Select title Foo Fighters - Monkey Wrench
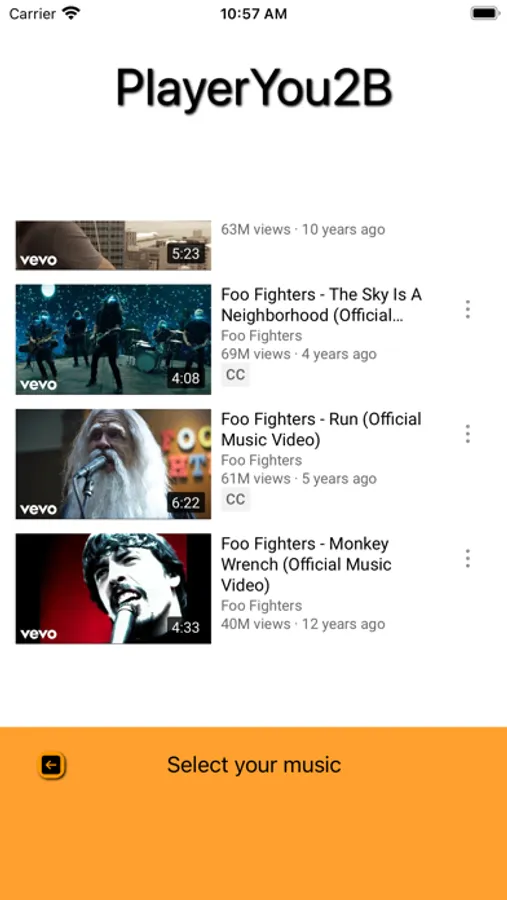 click(307, 564)
